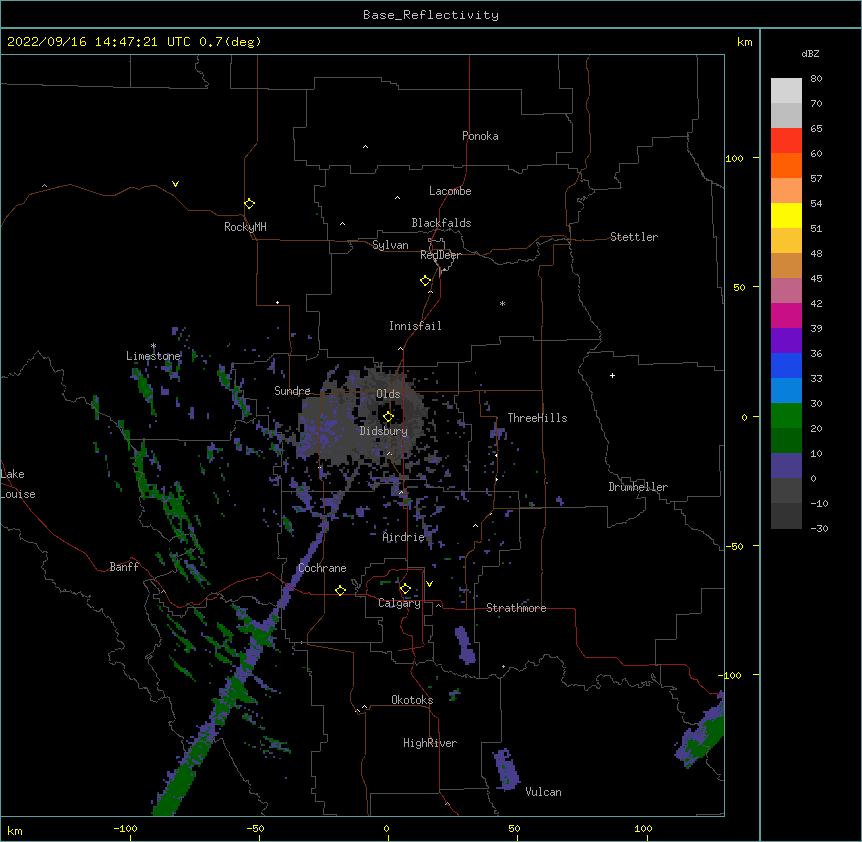
Task: Click the timestamp 2022/09/16 14:47:21 UTC
Action: (x=99, y=42)
